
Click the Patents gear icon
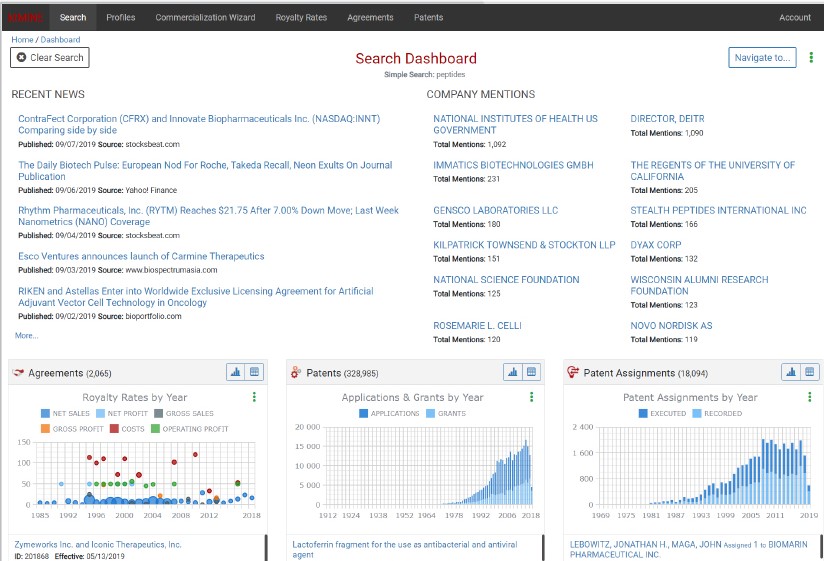click(x=296, y=372)
